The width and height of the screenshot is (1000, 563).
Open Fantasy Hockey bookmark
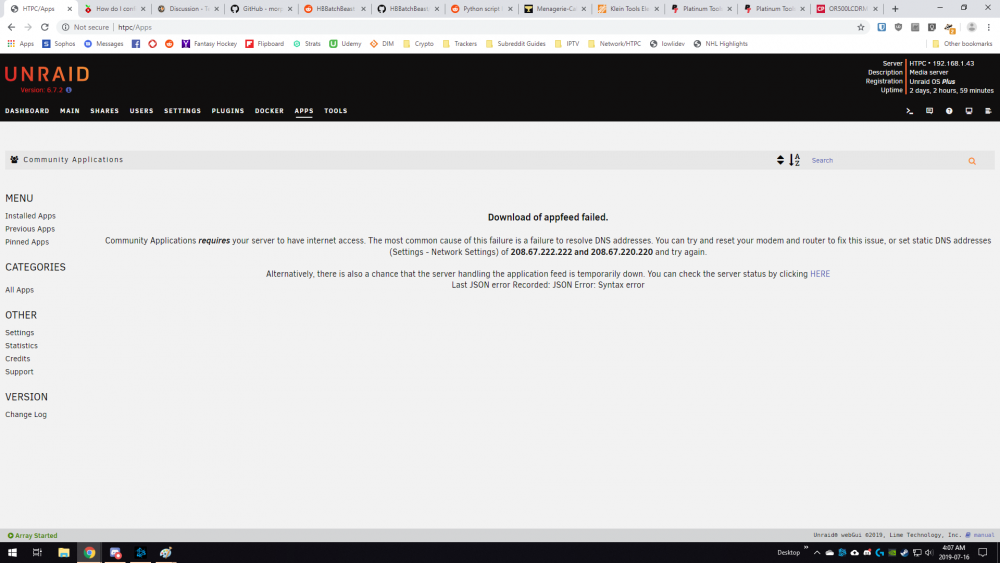(x=209, y=44)
